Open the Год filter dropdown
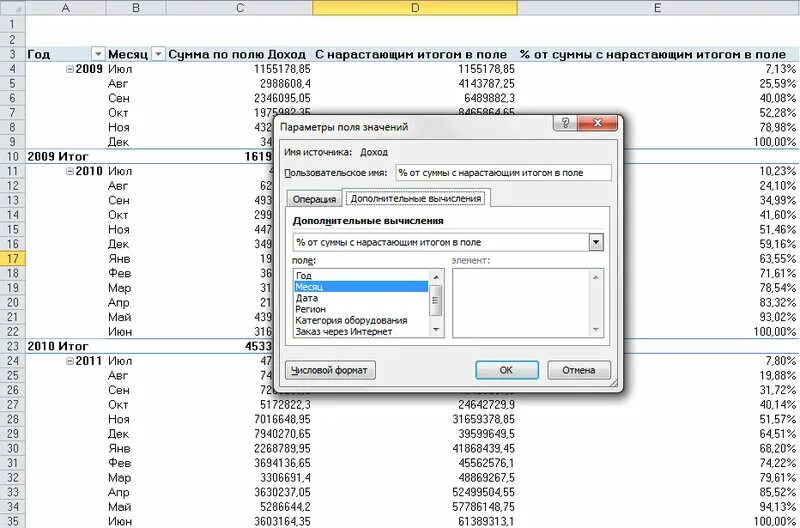800x528 pixels. [97, 54]
